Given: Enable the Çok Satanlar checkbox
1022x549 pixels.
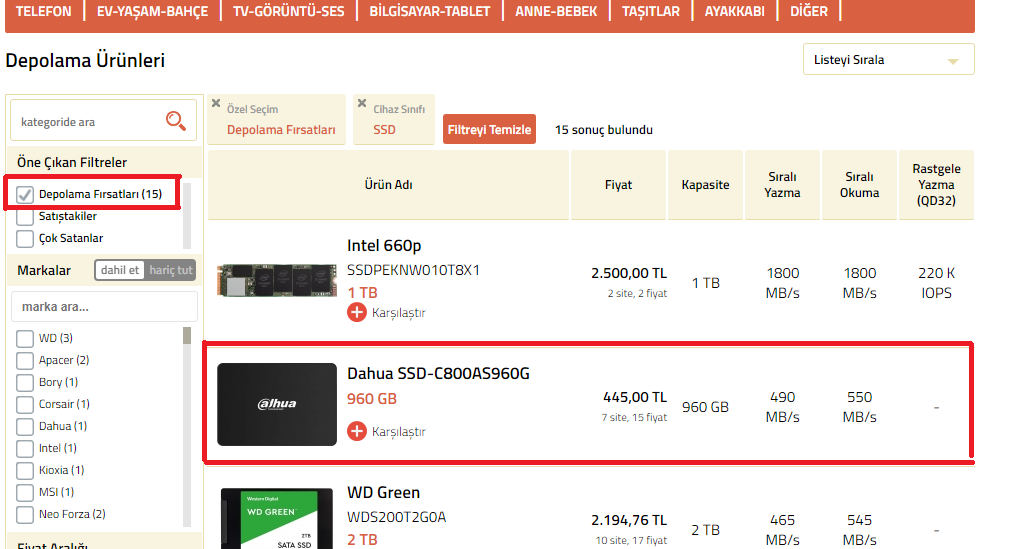Looking at the screenshot, I should point(25,239).
